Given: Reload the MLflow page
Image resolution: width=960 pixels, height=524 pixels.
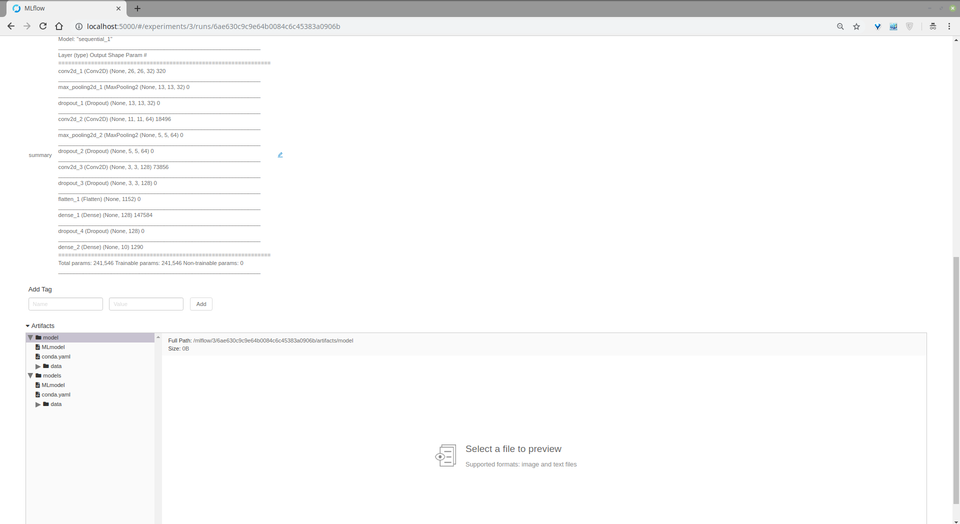Looking at the screenshot, I should [x=43, y=26].
